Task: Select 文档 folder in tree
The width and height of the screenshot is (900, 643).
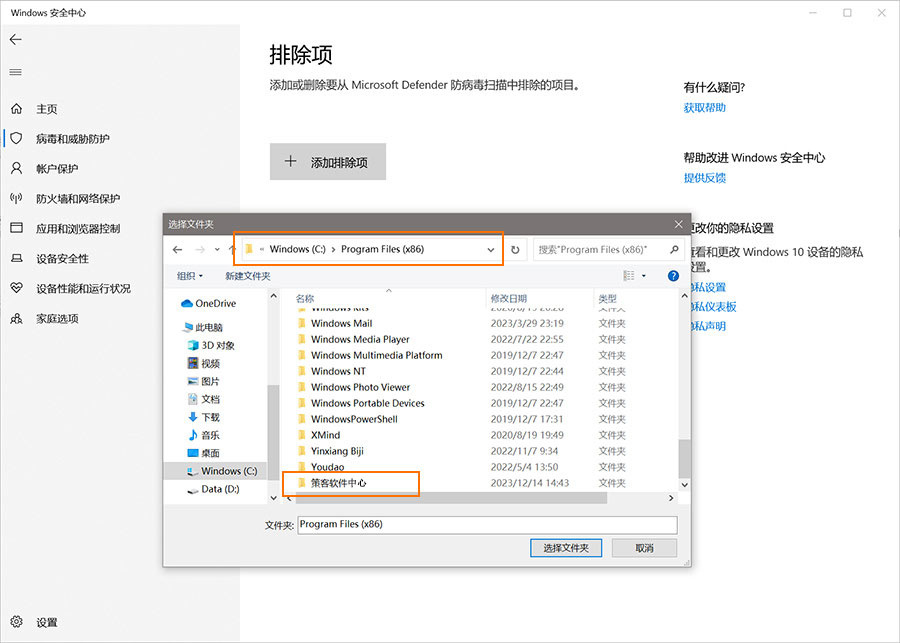Action: click(204, 398)
